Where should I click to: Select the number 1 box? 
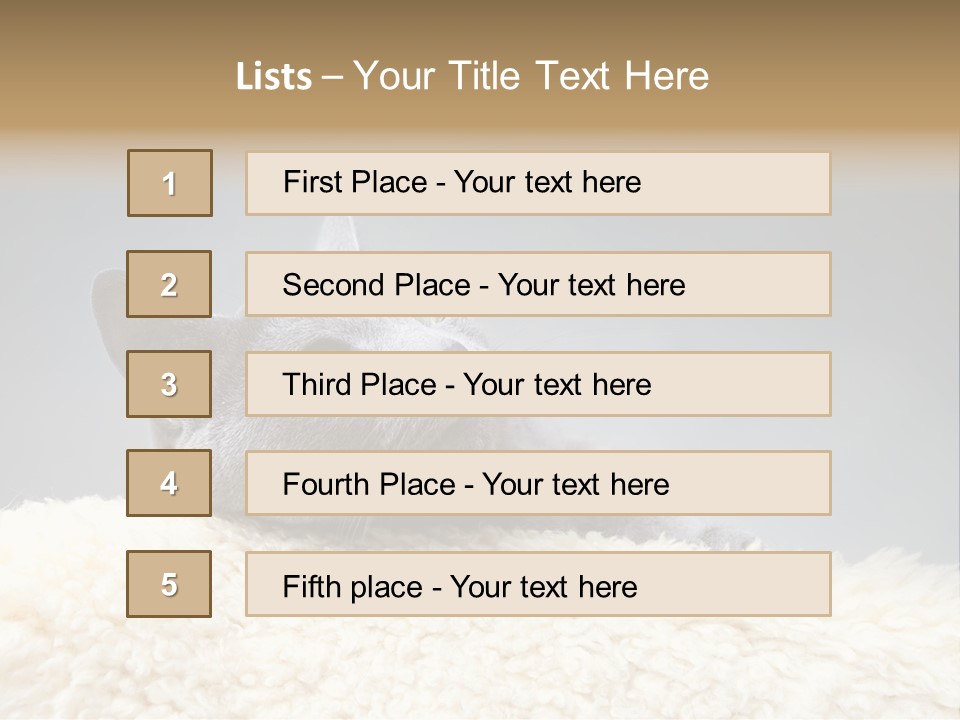pos(170,183)
